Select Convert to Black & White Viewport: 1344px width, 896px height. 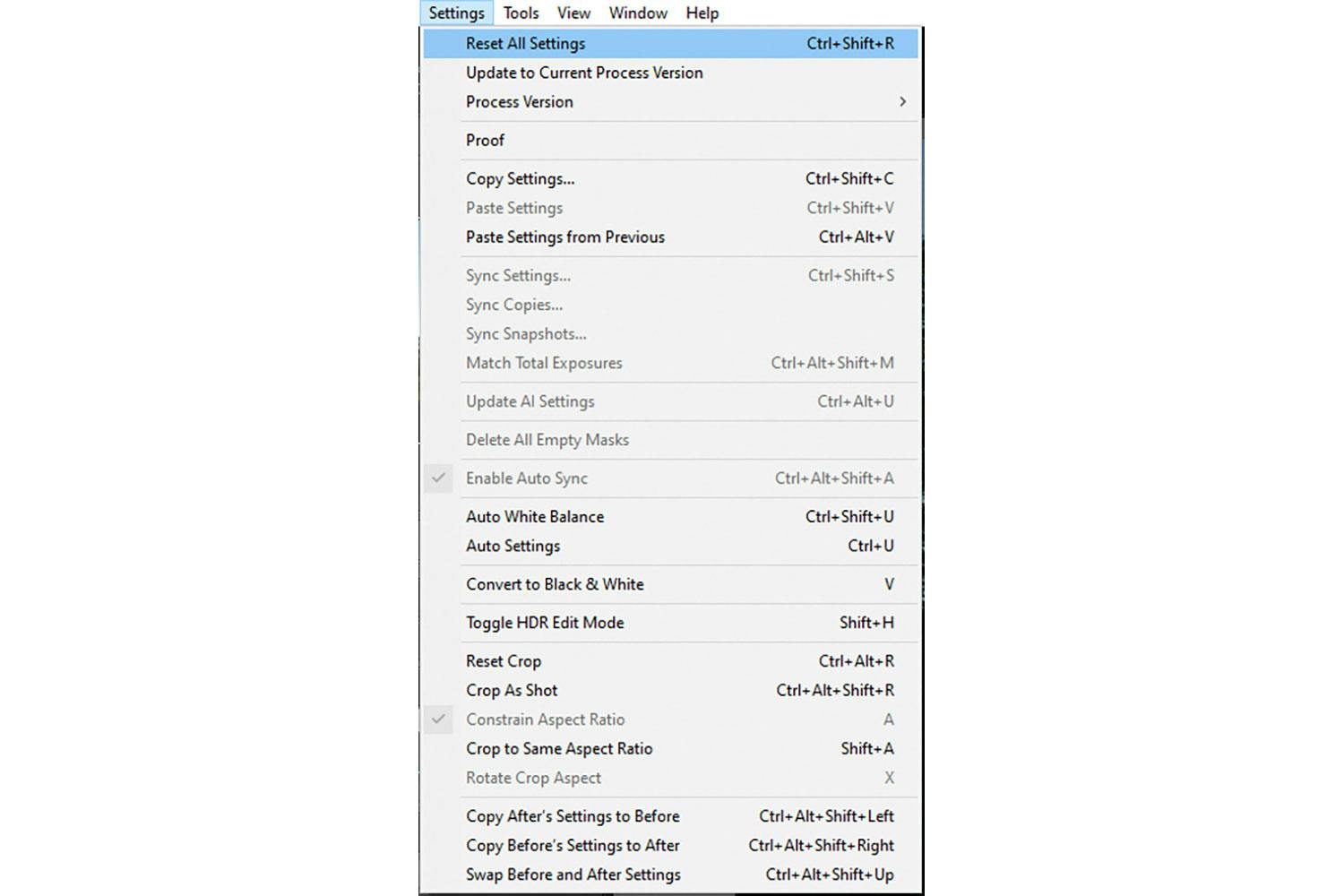pyautogui.click(x=555, y=584)
